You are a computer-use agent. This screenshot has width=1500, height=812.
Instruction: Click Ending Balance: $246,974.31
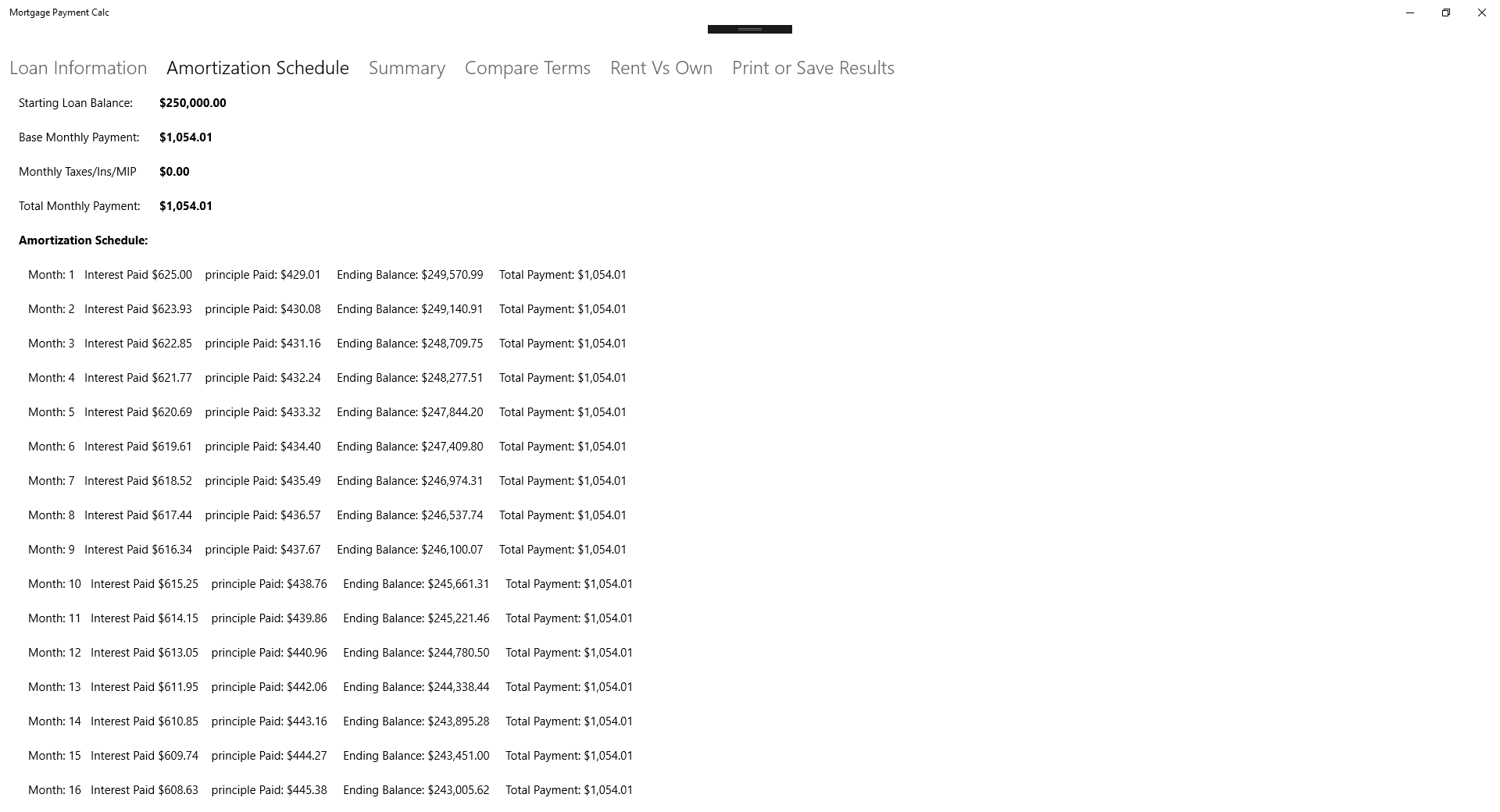410,481
